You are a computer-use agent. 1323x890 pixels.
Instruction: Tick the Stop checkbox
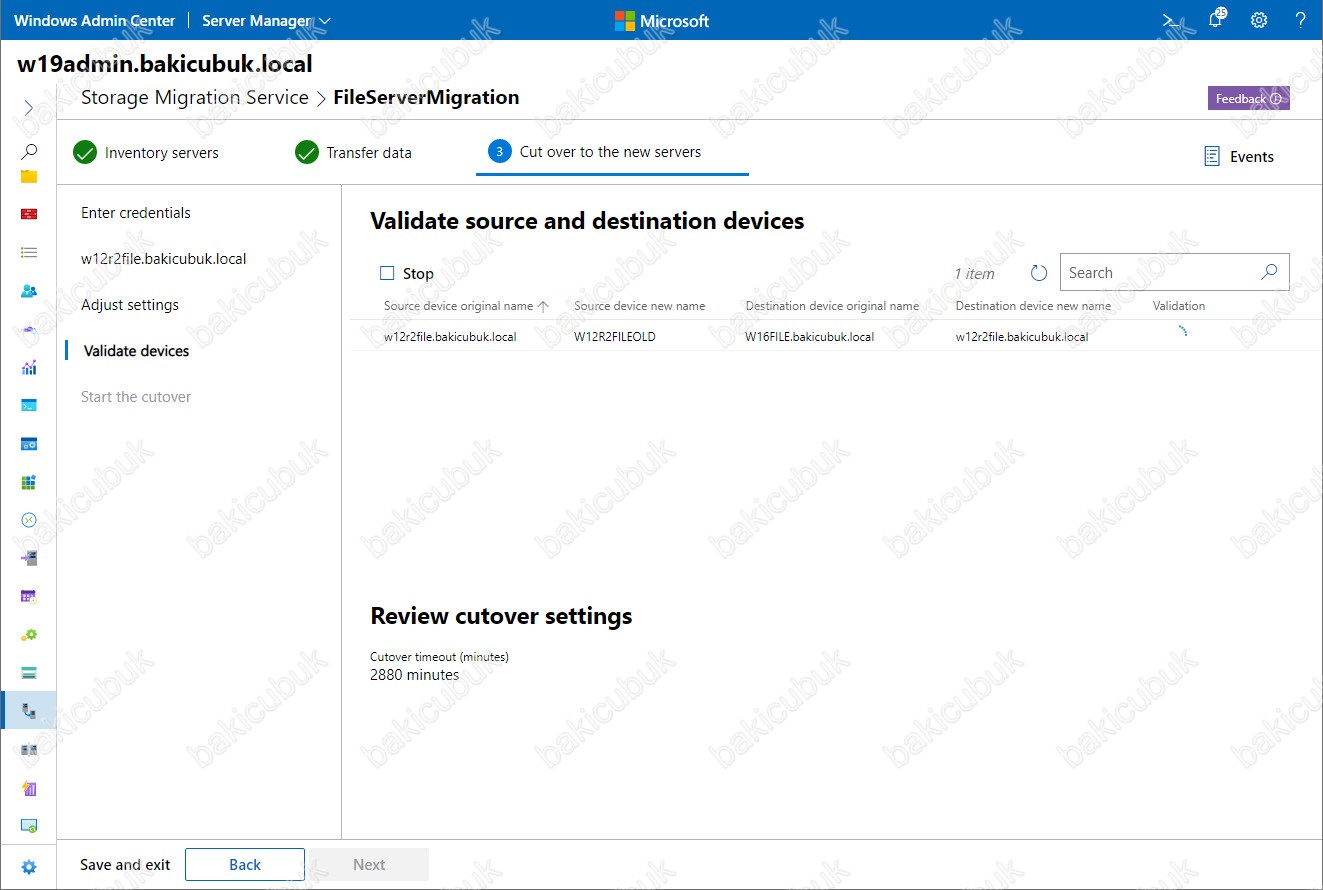tap(387, 273)
